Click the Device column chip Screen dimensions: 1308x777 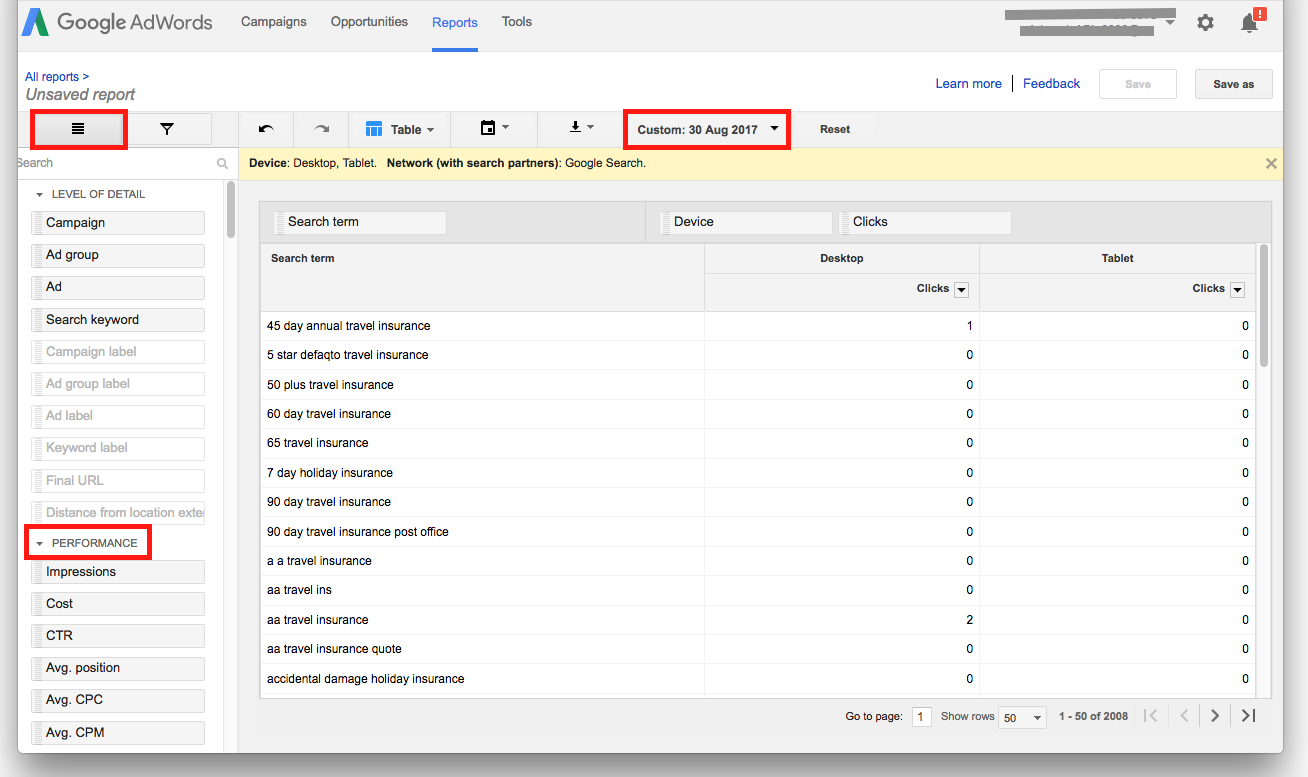746,222
